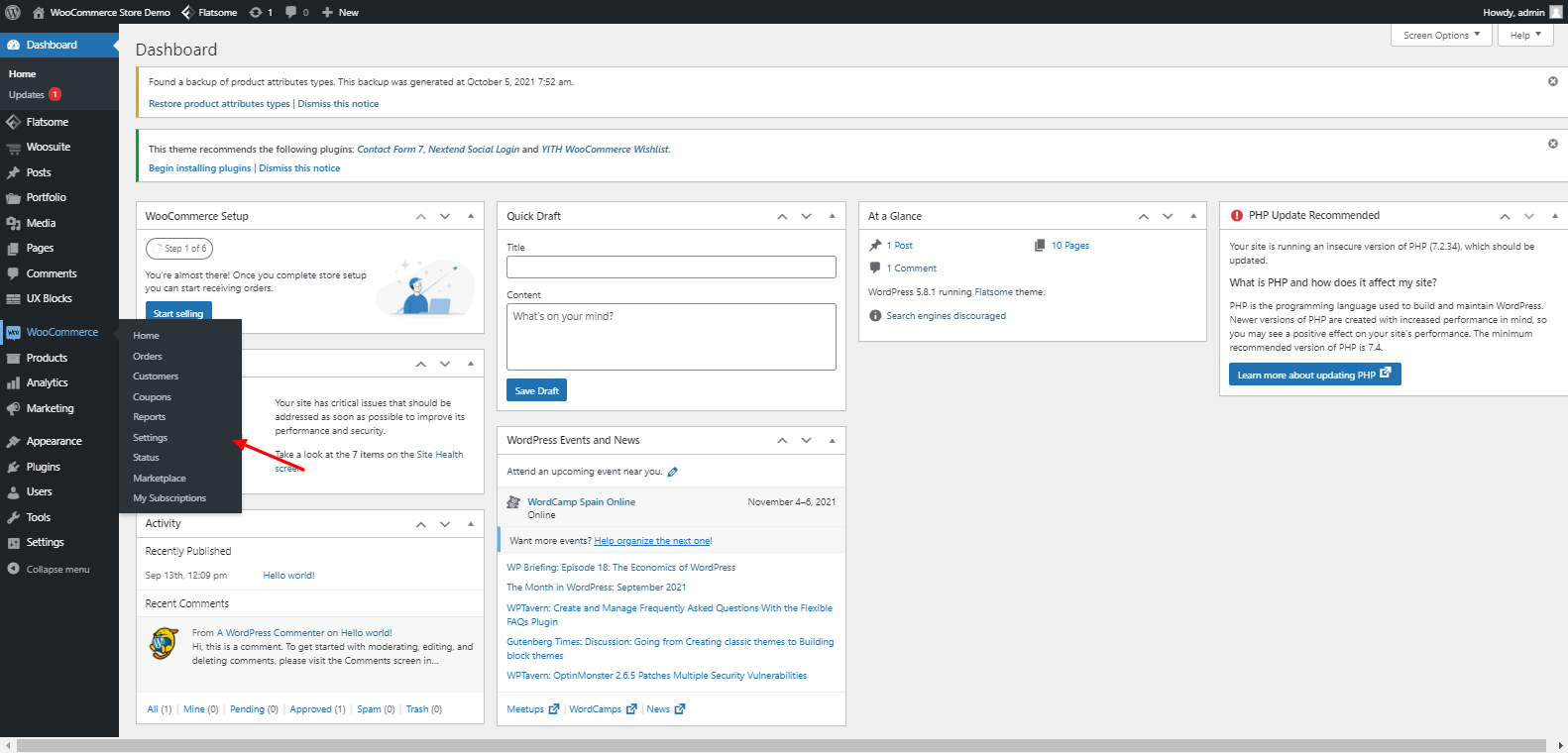Open the Hello world! recent post link
This screenshot has width=1568, height=753.
point(288,576)
